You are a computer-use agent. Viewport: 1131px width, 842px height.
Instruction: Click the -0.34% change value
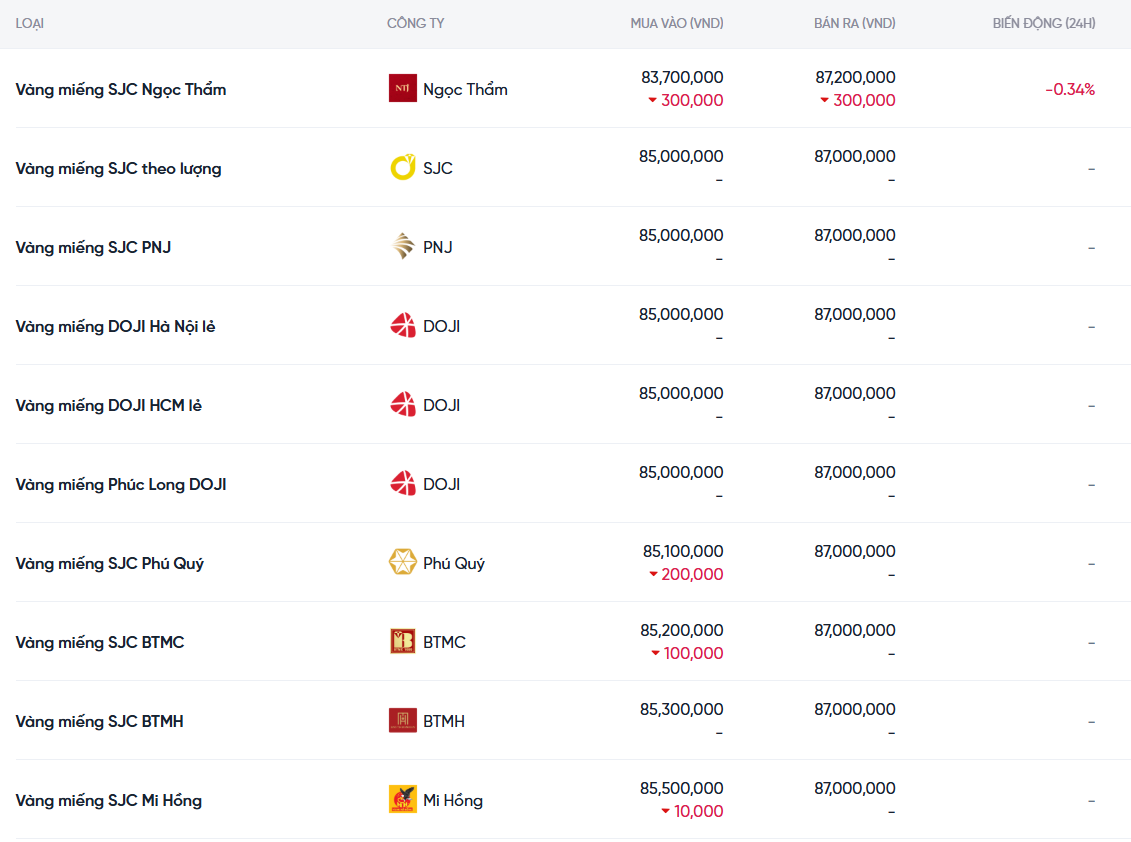pos(1070,89)
